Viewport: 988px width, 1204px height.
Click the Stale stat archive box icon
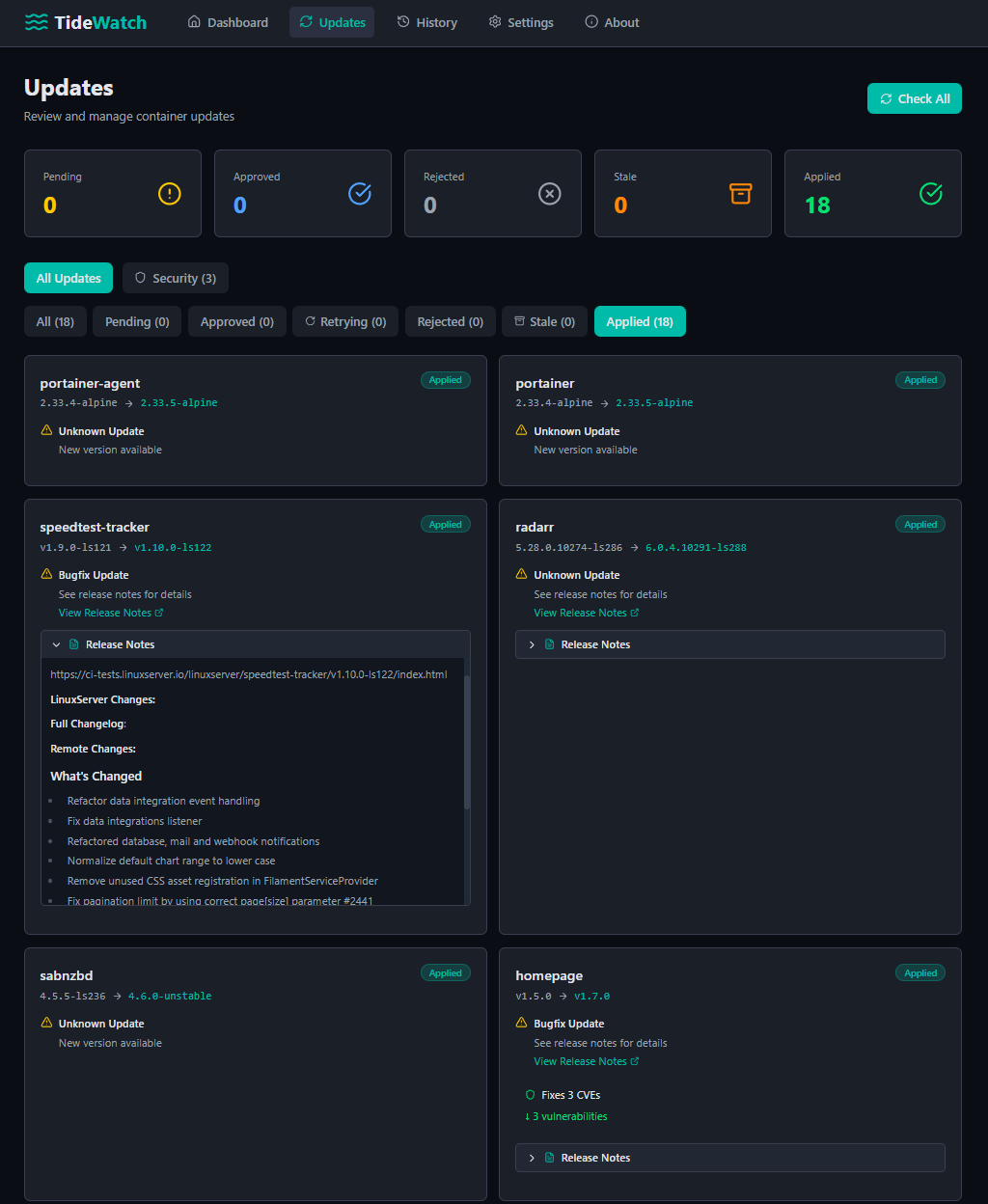click(x=739, y=194)
